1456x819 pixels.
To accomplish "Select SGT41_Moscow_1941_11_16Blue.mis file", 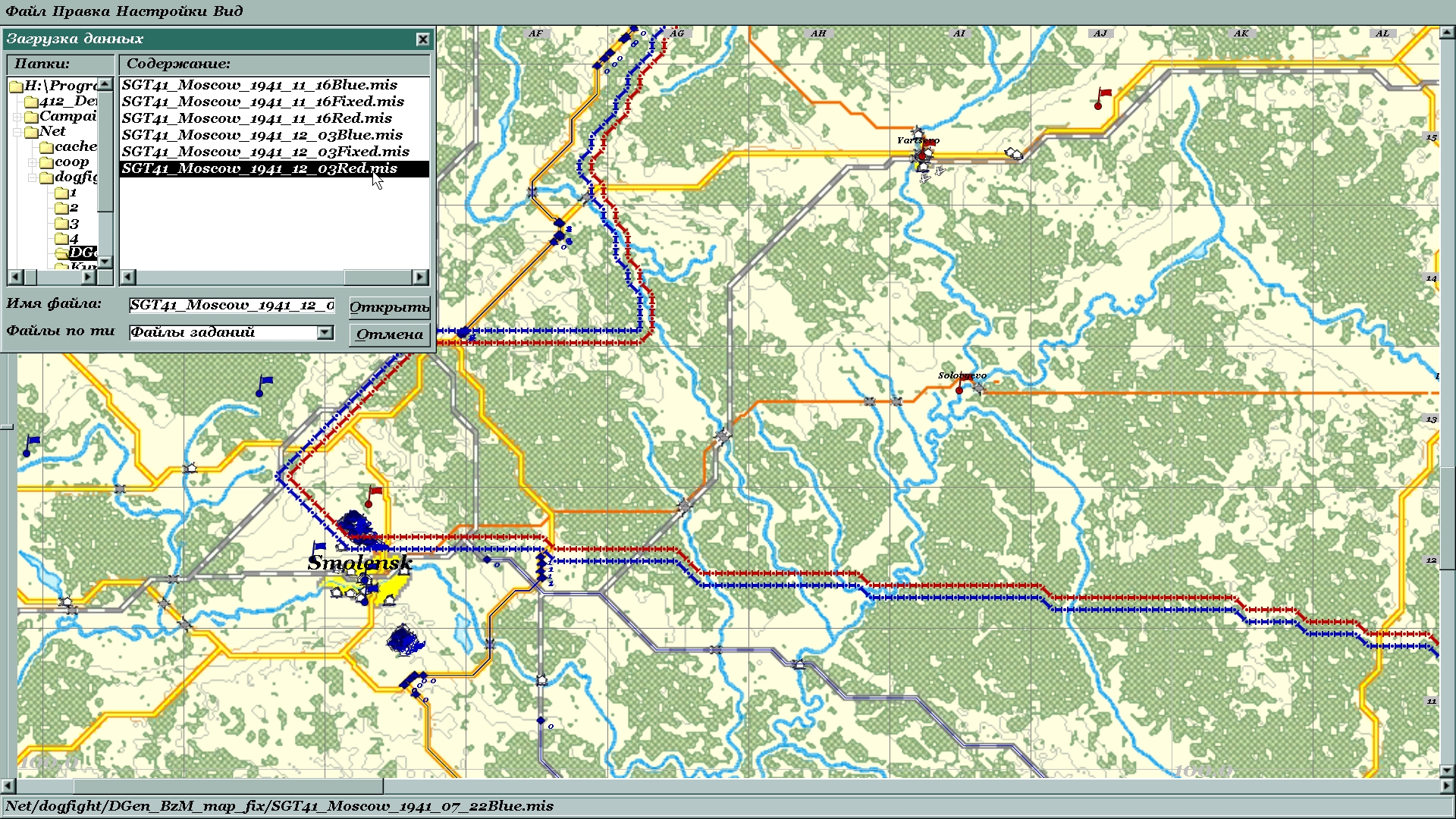I will tap(259, 85).
